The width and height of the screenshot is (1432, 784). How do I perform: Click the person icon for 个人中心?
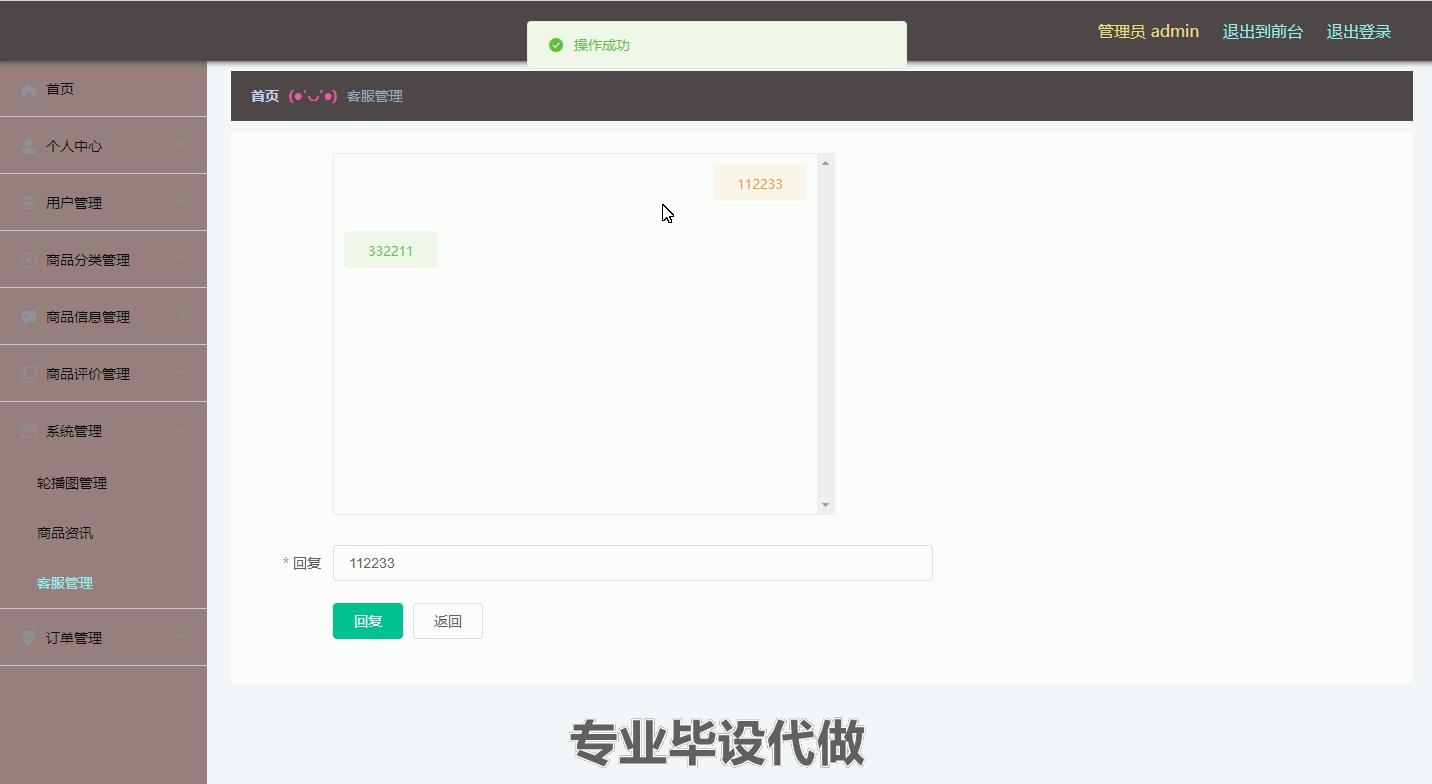29,146
